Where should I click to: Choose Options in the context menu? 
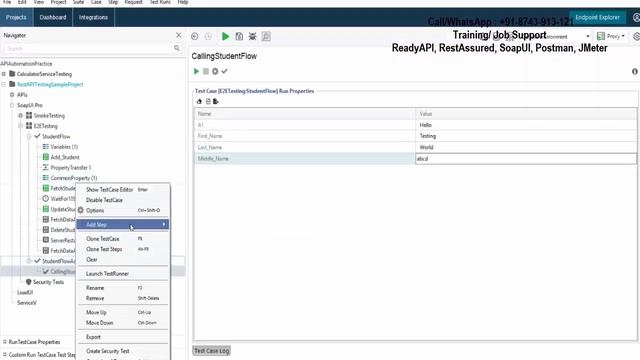(x=122, y=210)
